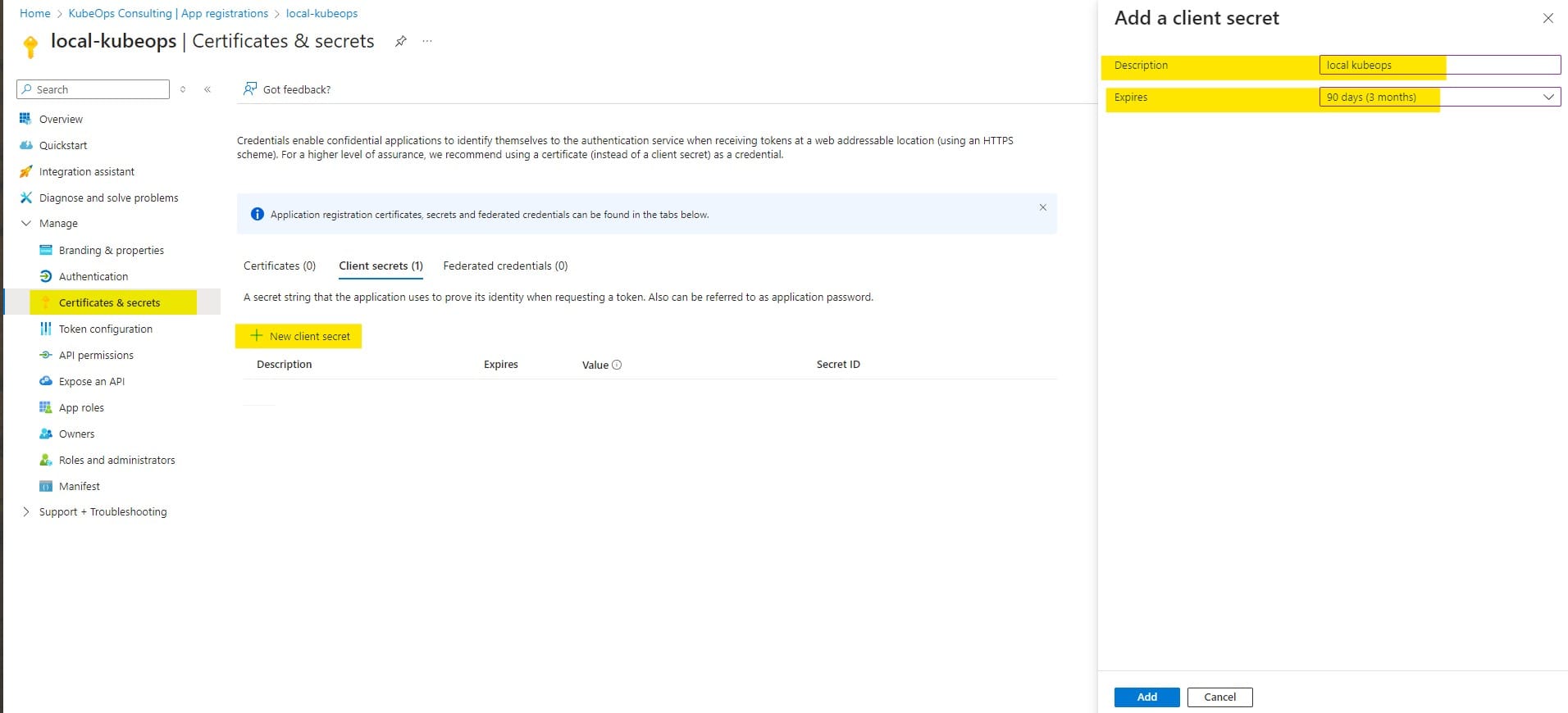Viewport: 1568px width, 713px height.
Task: Click the Got feedback person icon
Action: click(x=250, y=89)
